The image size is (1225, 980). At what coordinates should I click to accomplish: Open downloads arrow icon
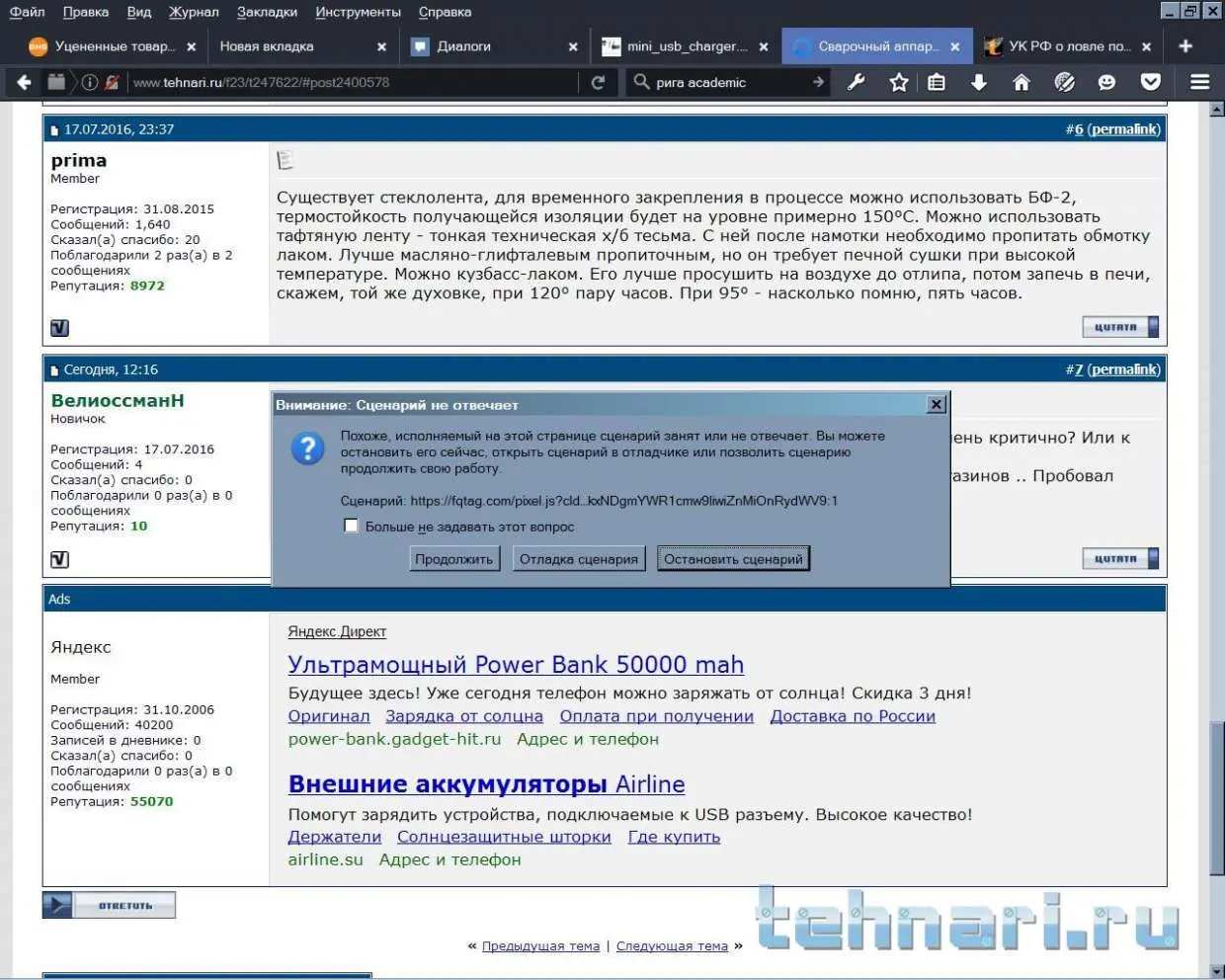point(978,82)
